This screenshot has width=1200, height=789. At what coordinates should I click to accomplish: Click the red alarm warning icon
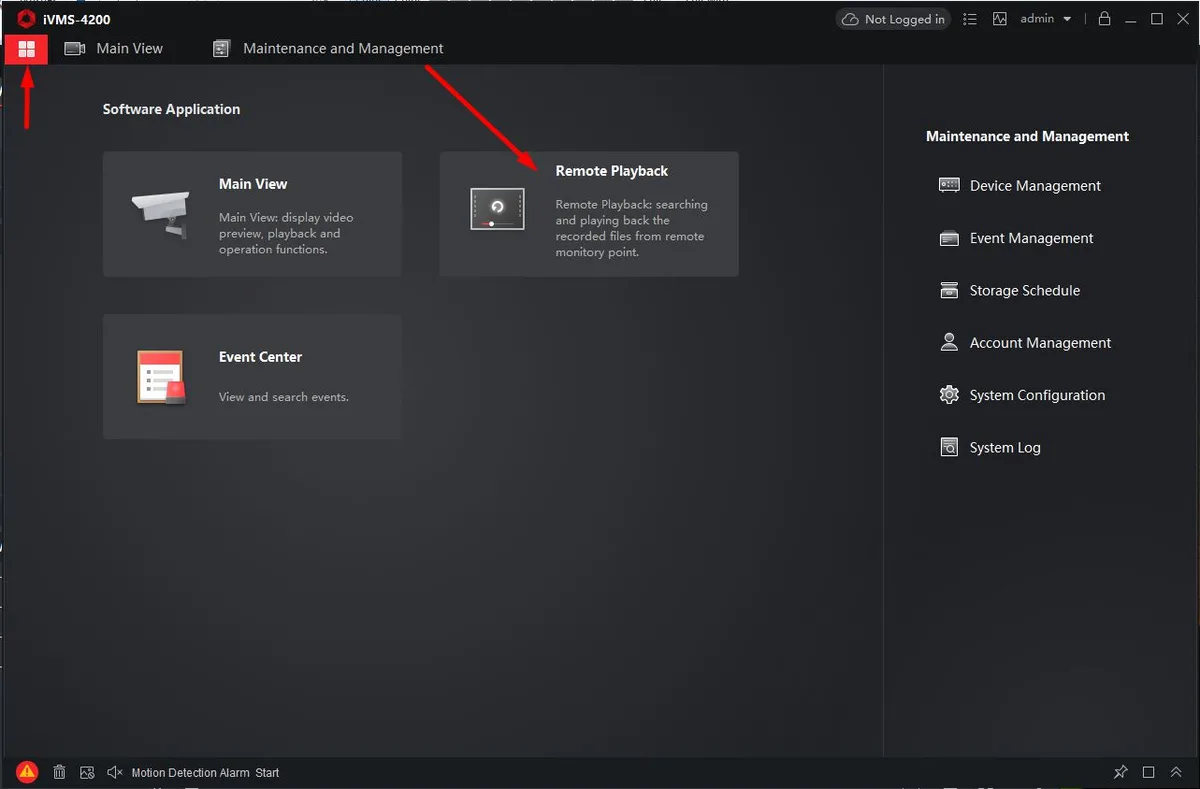tap(27, 771)
